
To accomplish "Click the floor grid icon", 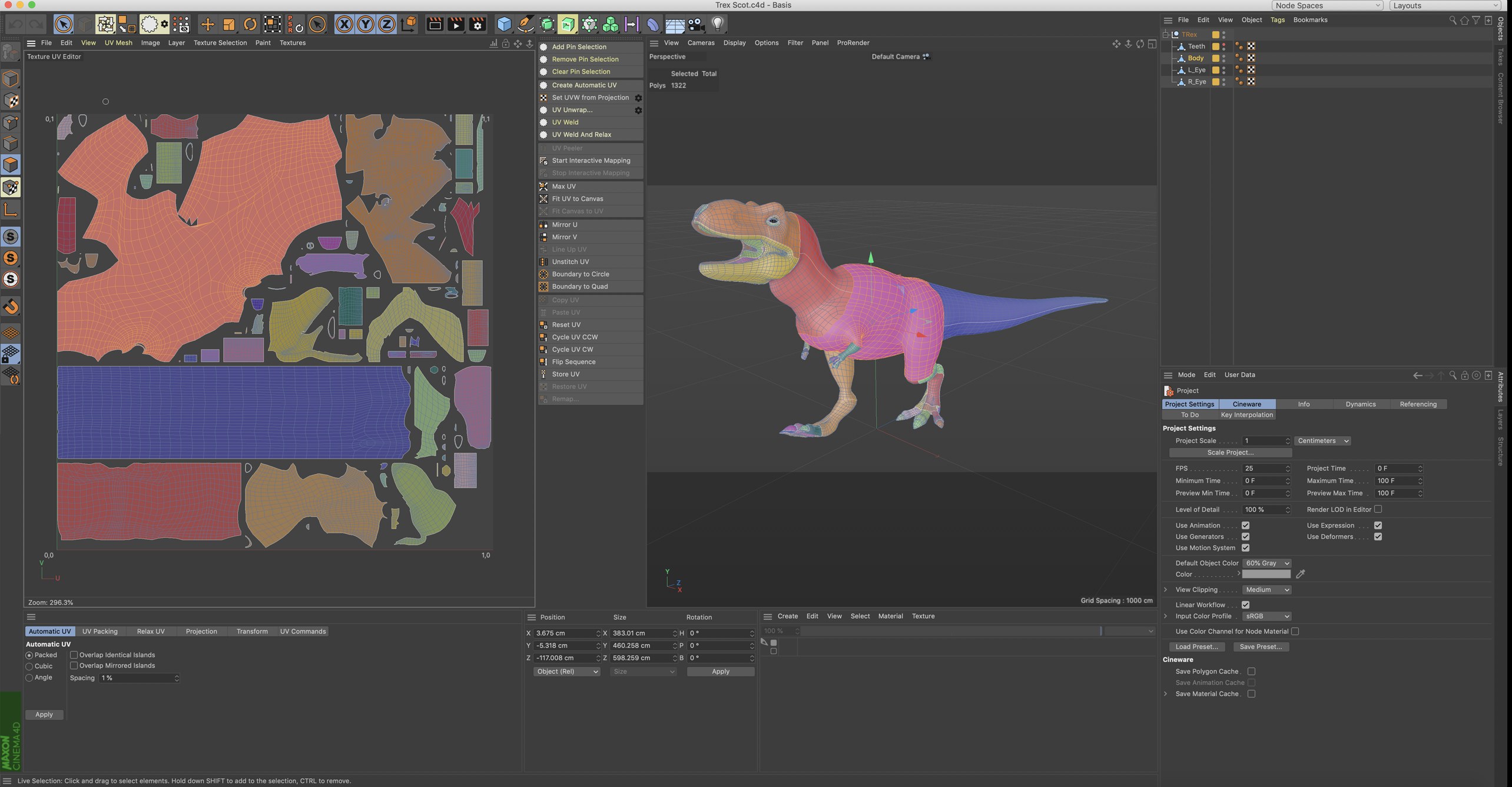I will click(x=675, y=24).
